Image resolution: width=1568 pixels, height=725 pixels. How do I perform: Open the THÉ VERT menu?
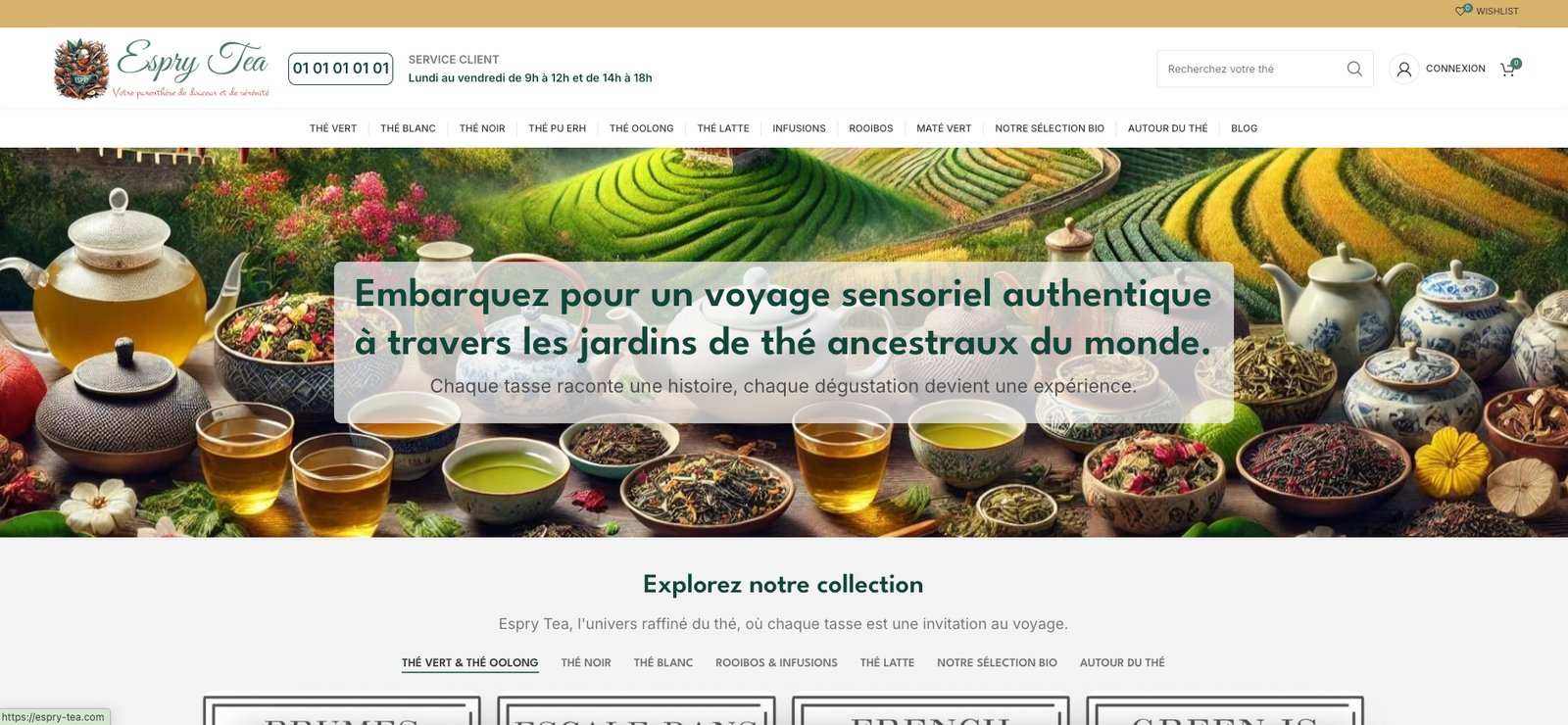pos(333,128)
